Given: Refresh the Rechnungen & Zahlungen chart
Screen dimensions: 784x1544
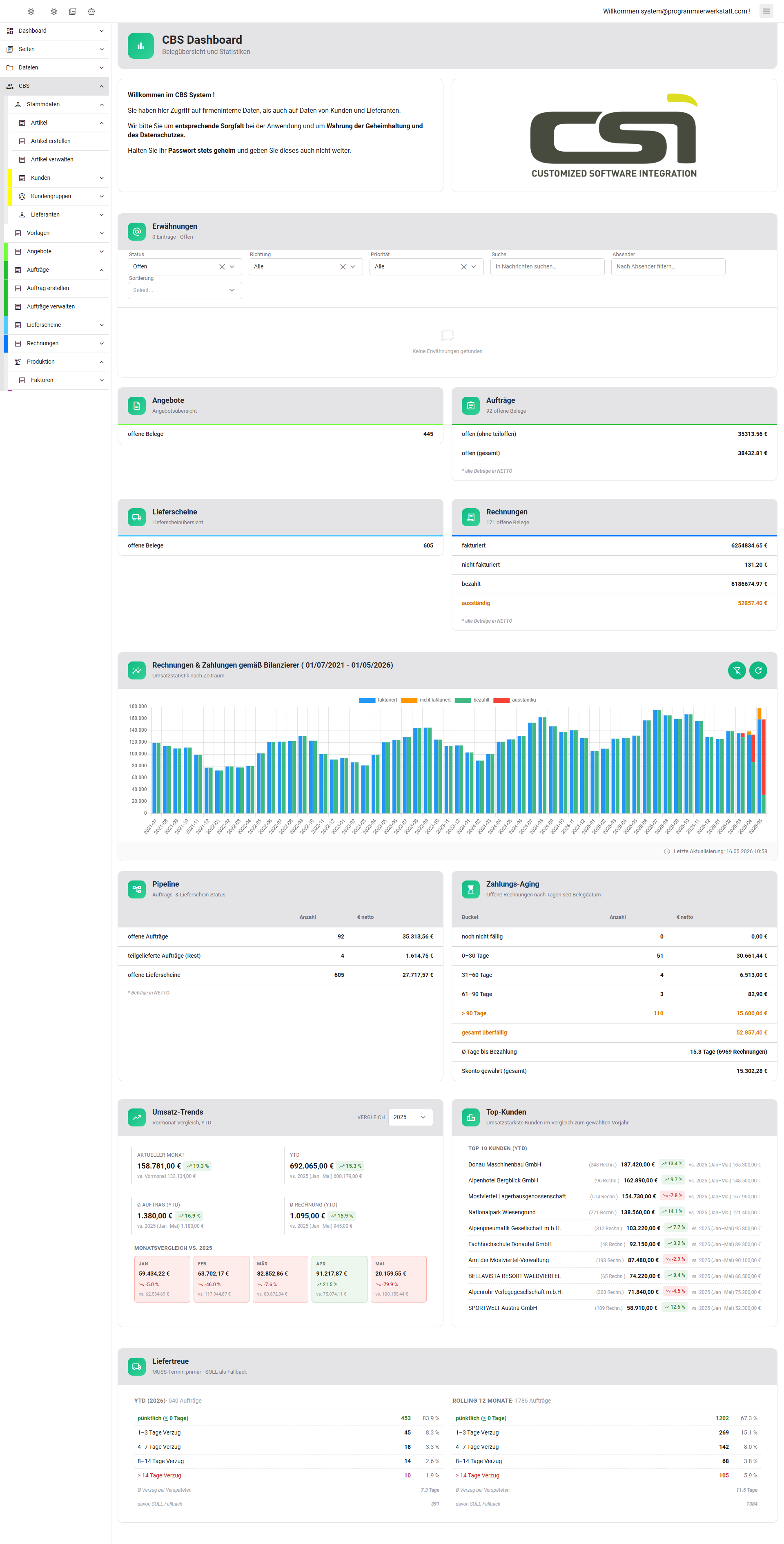Looking at the screenshot, I should click(758, 671).
